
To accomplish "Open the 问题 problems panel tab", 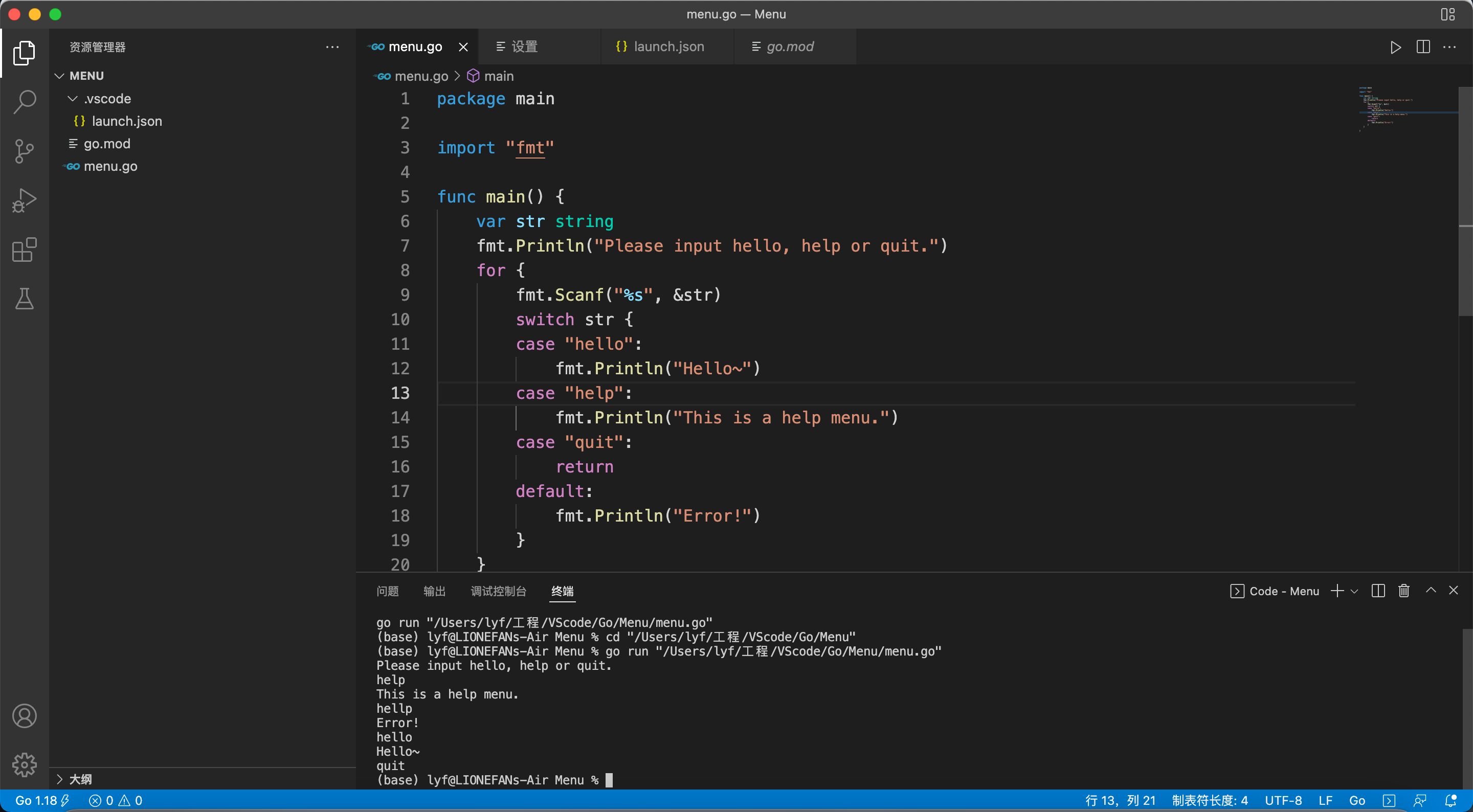I will click(x=387, y=591).
